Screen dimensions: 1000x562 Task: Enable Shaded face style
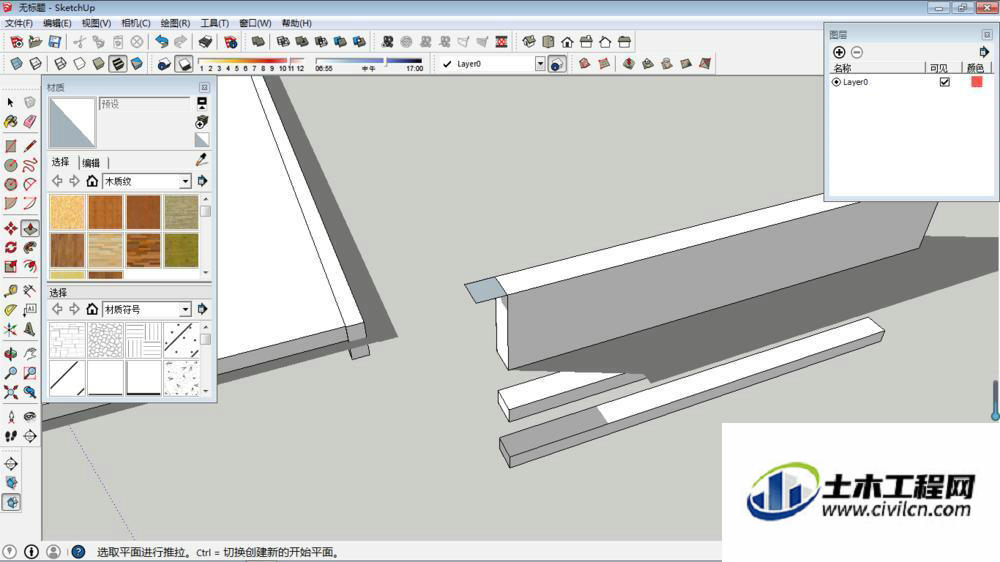click(x=98, y=64)
